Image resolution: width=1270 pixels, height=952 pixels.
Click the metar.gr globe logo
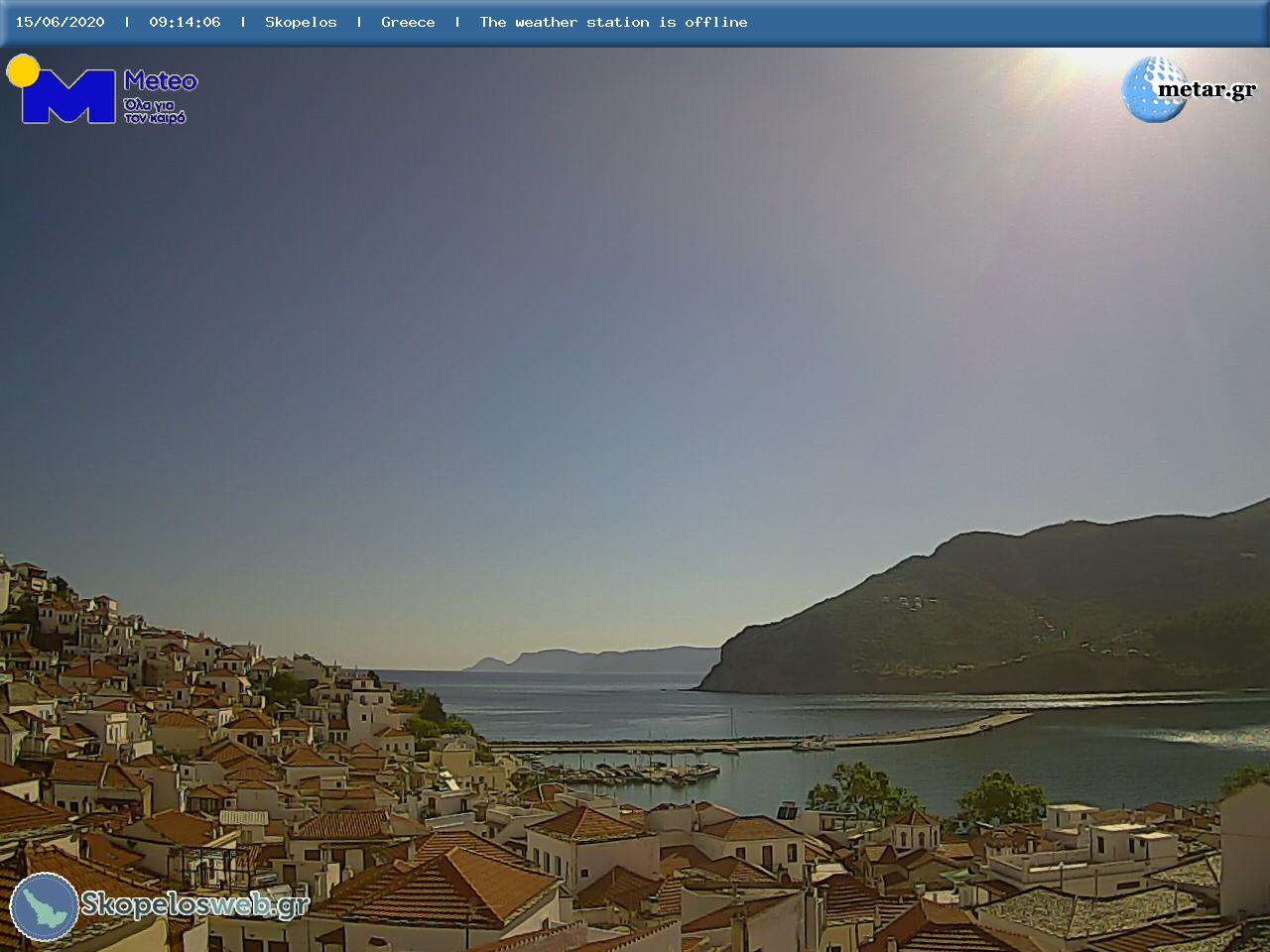coord(1155,89)
